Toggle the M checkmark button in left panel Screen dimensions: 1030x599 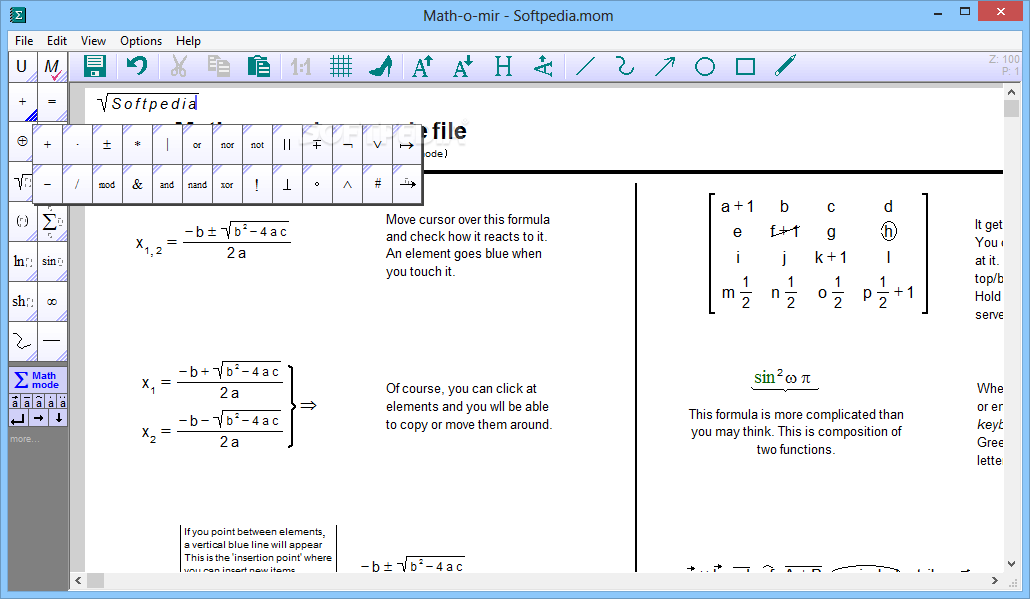52,66
